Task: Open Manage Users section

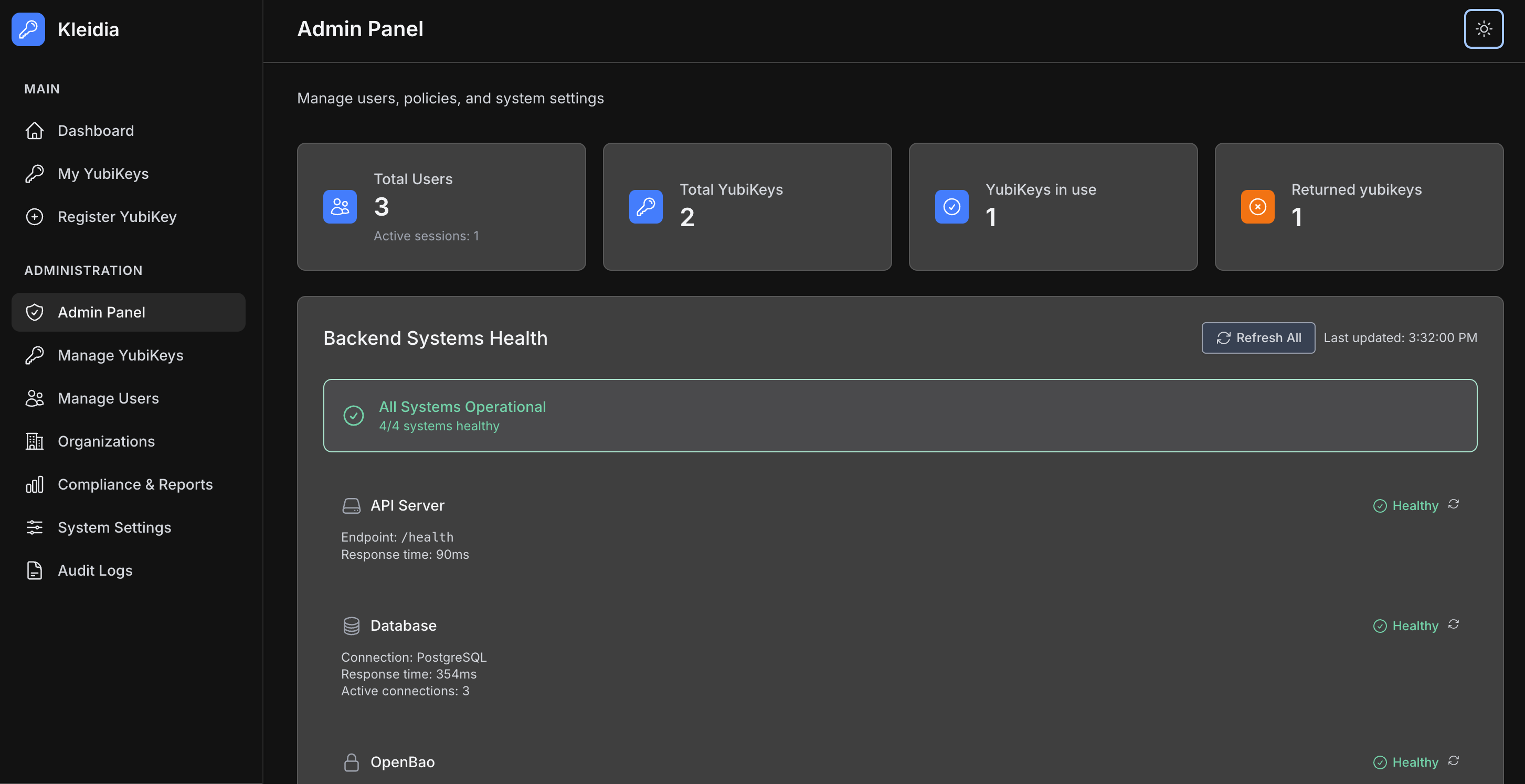Action: point(108,398)
